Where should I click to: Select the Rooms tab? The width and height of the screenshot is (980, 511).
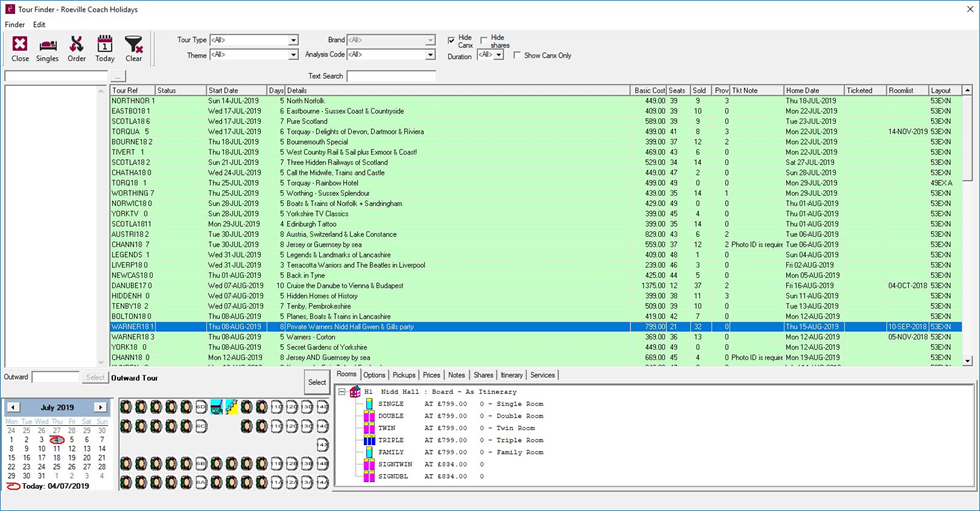point(346,374)
